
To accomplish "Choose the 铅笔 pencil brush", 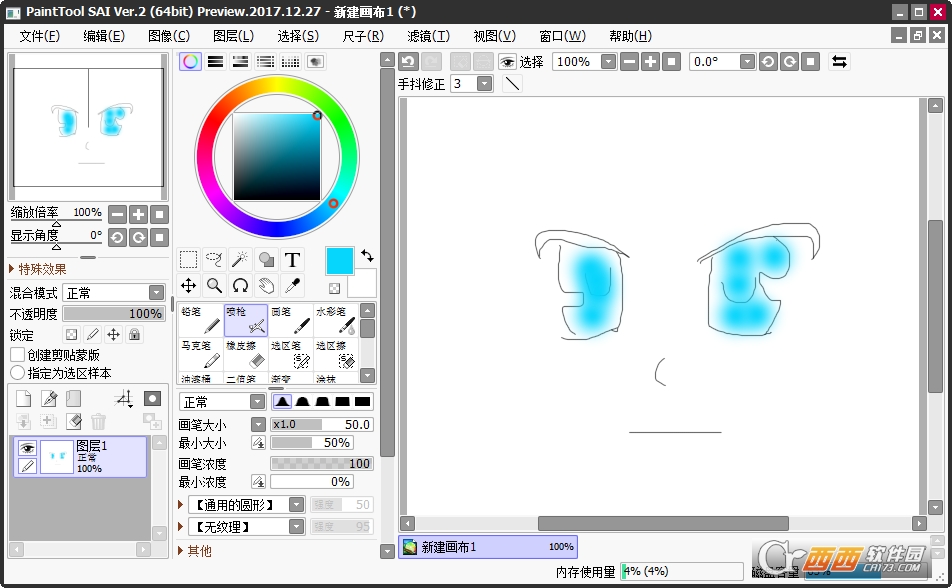I will tap(201, 320).
